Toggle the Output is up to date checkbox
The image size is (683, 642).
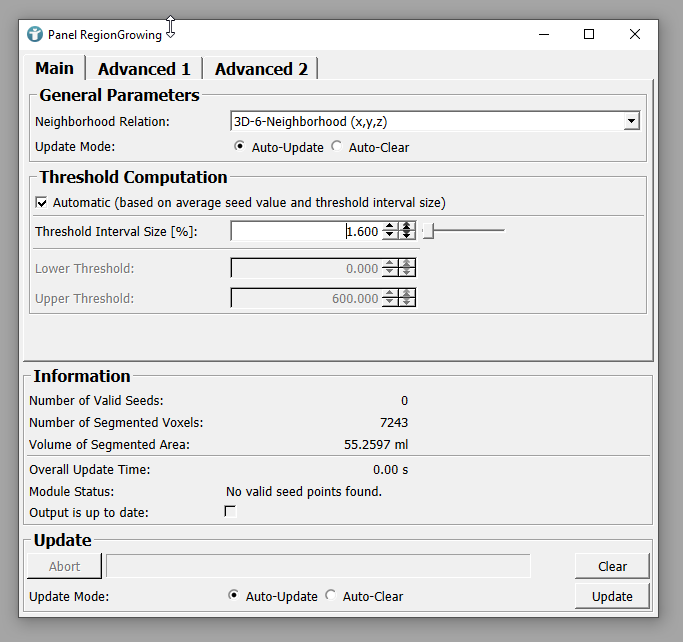pos(230,511)
